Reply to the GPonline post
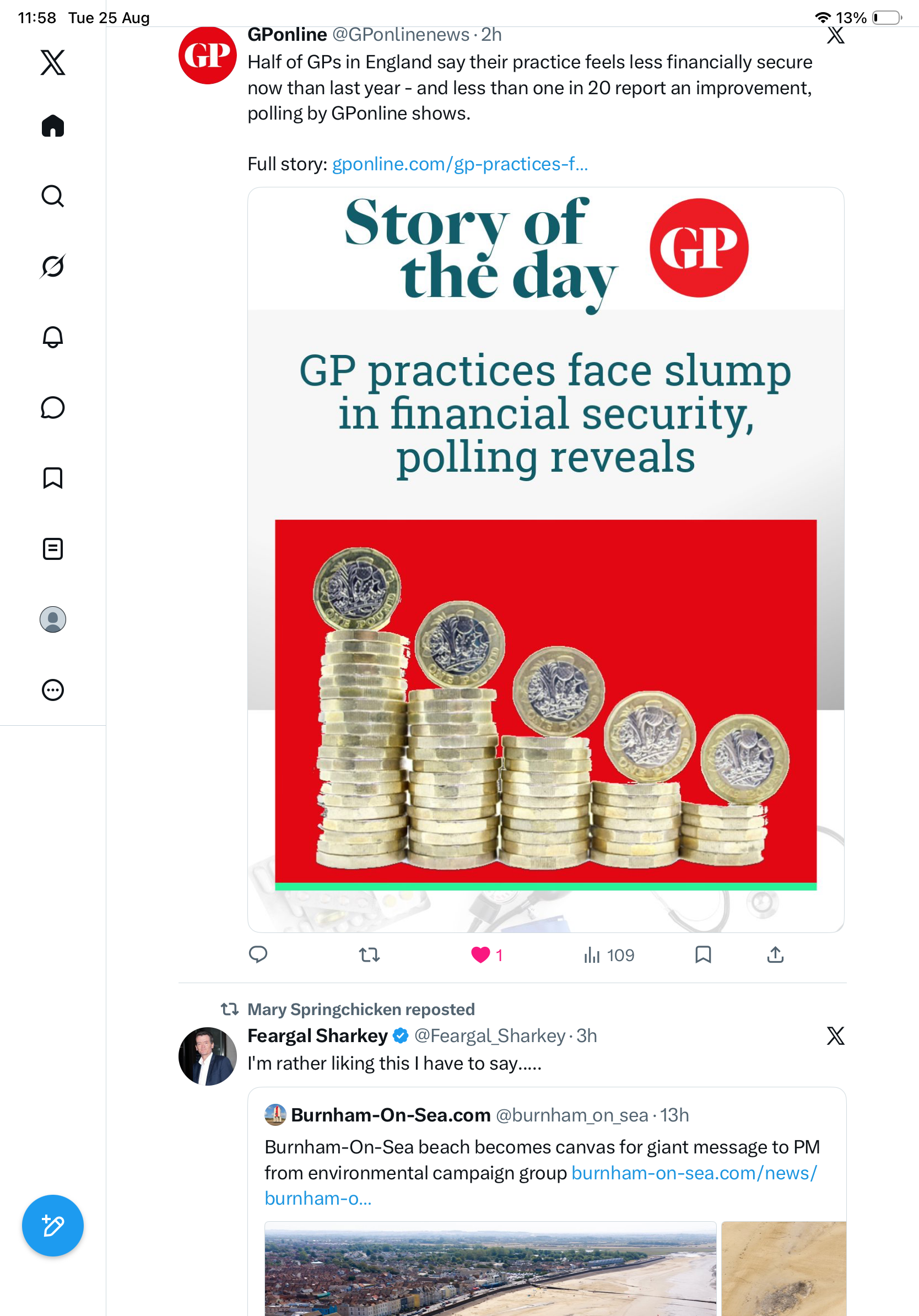The width and height of the screenshot is (919, 1316). [x=258, y=955]
